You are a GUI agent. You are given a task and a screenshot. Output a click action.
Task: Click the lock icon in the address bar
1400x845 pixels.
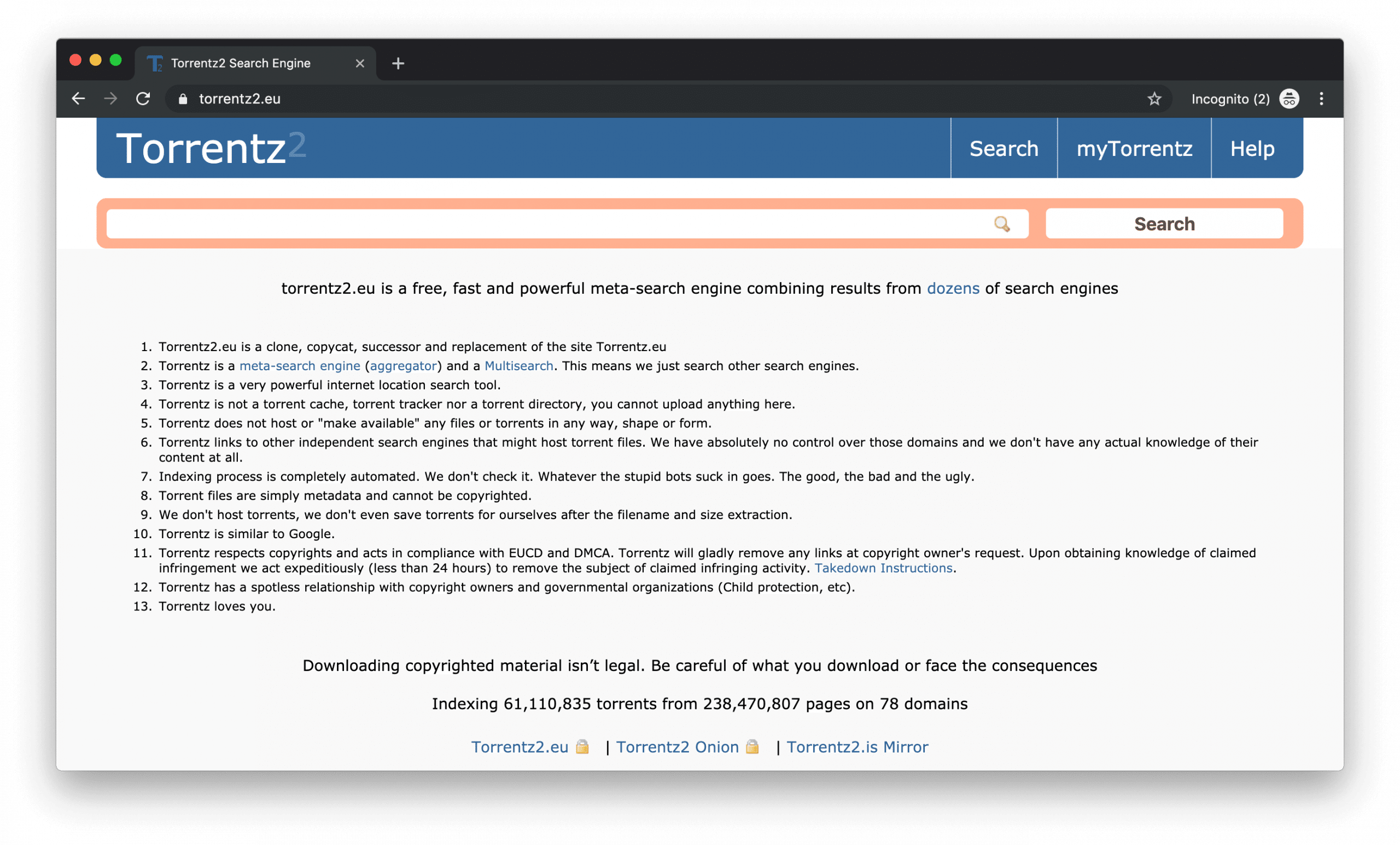pyautogui.click(x=183, y=99)
